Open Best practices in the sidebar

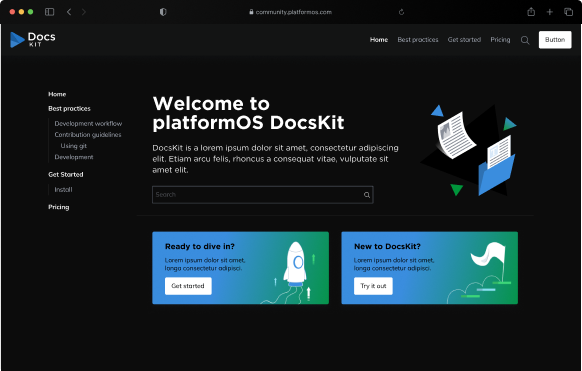tap(69, 109)
